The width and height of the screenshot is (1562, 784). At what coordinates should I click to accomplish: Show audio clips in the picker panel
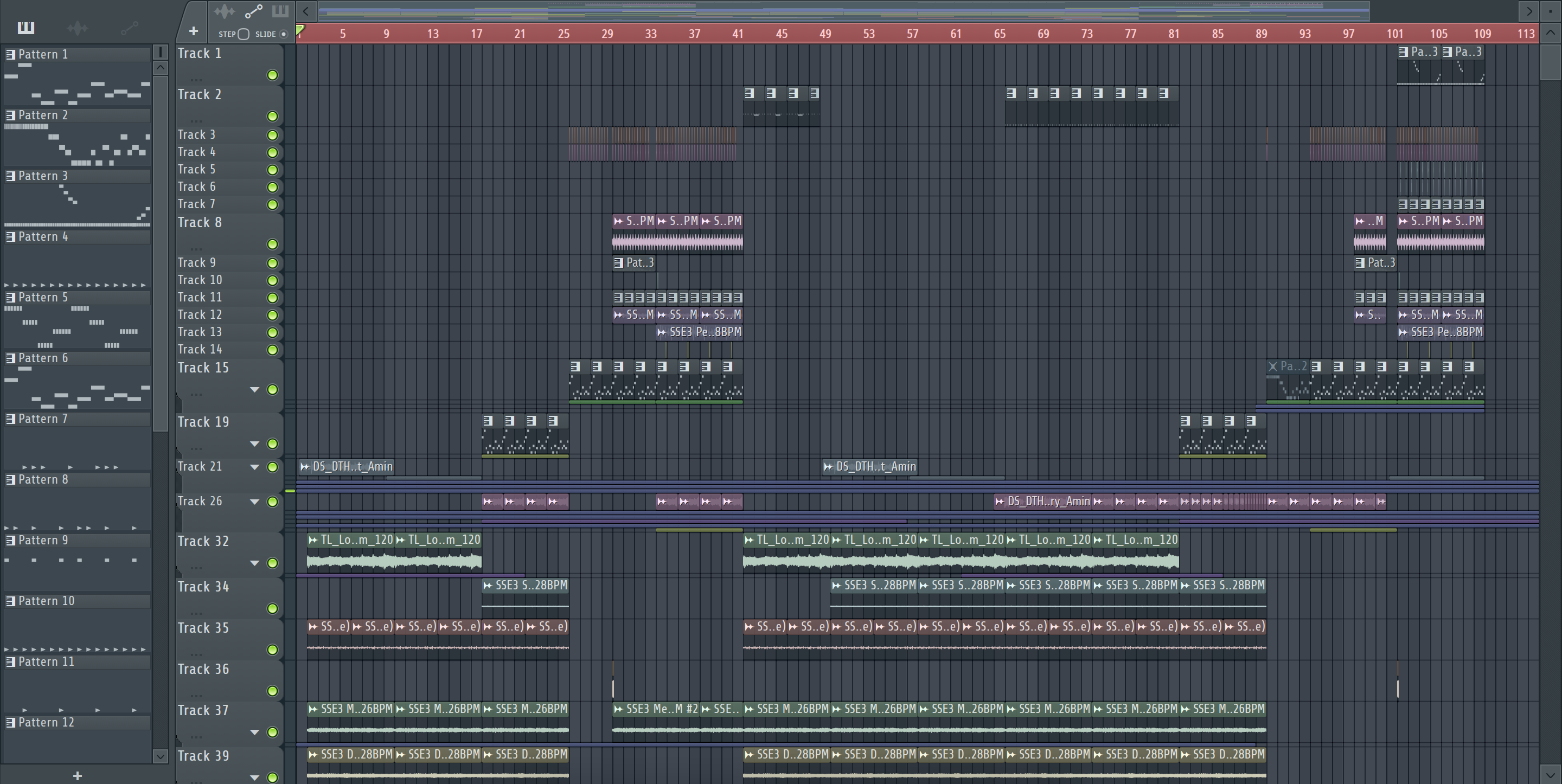[78, 28]
